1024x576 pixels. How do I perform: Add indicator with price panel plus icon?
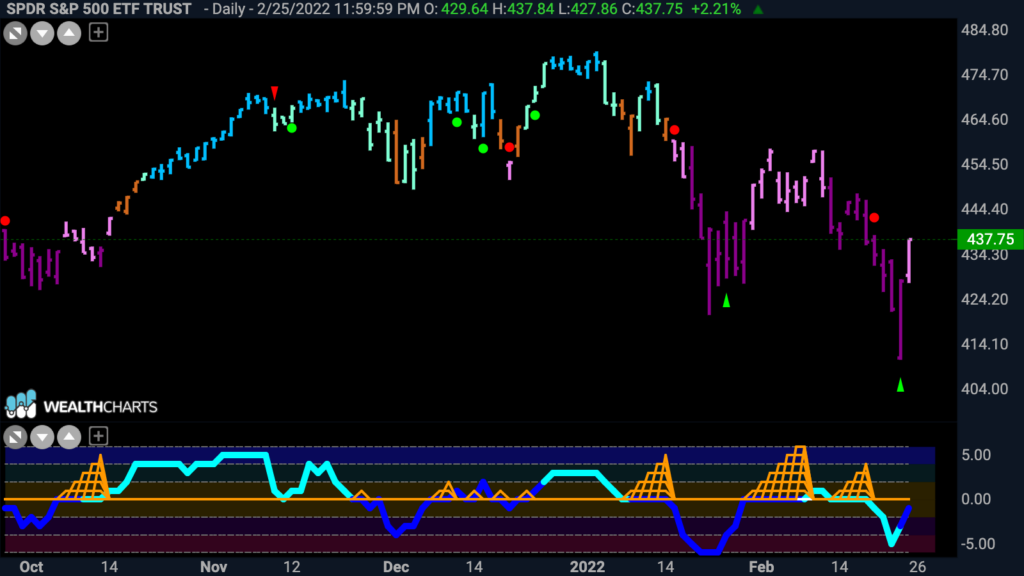tap(98, 32)
